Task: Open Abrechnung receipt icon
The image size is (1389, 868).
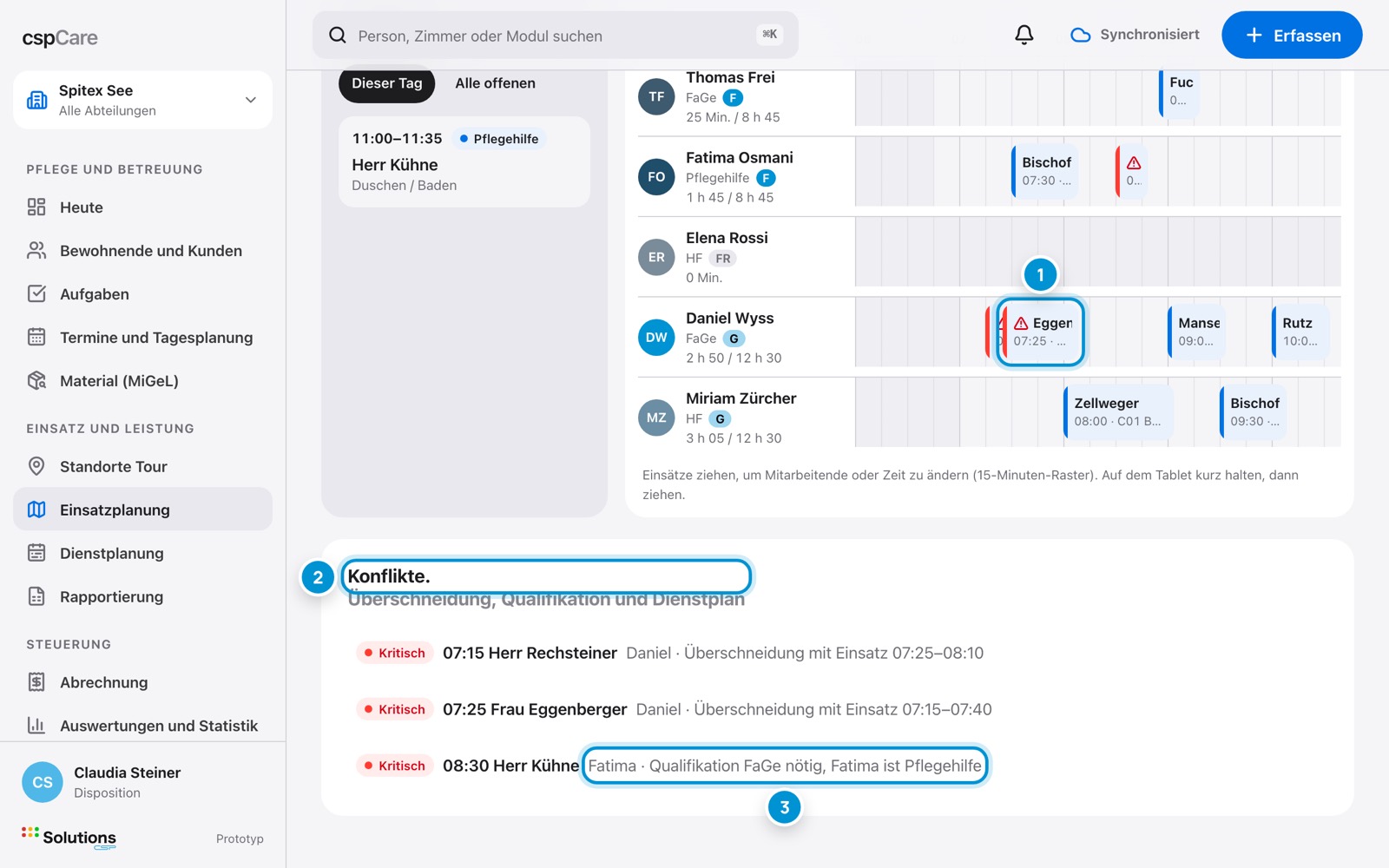Action: pyautogui.click(x=36, y=682)
